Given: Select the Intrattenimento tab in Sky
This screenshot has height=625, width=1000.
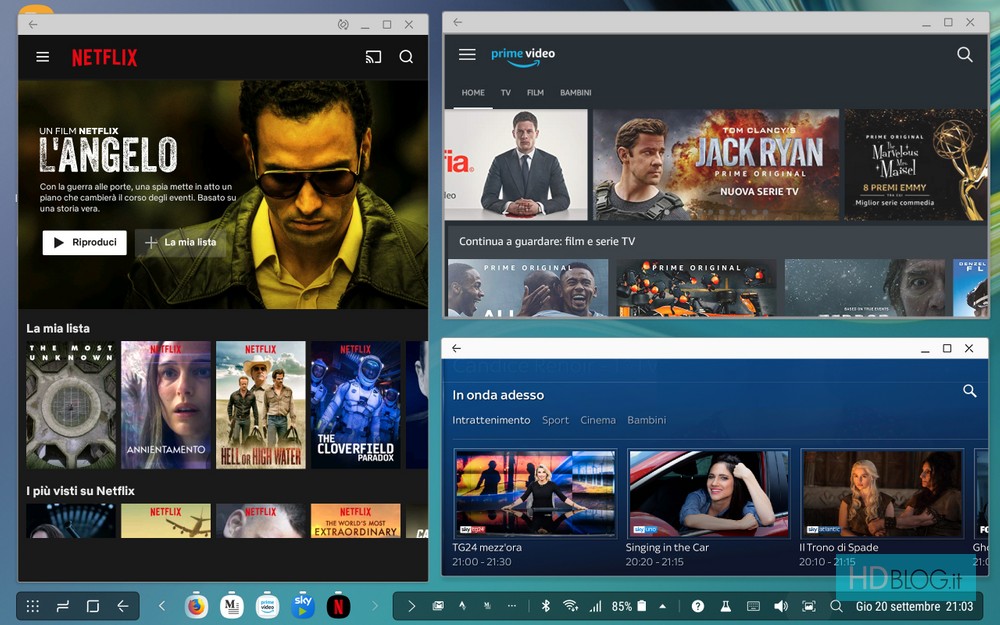Looking at the screenshot, I should [x=491, y=420].
